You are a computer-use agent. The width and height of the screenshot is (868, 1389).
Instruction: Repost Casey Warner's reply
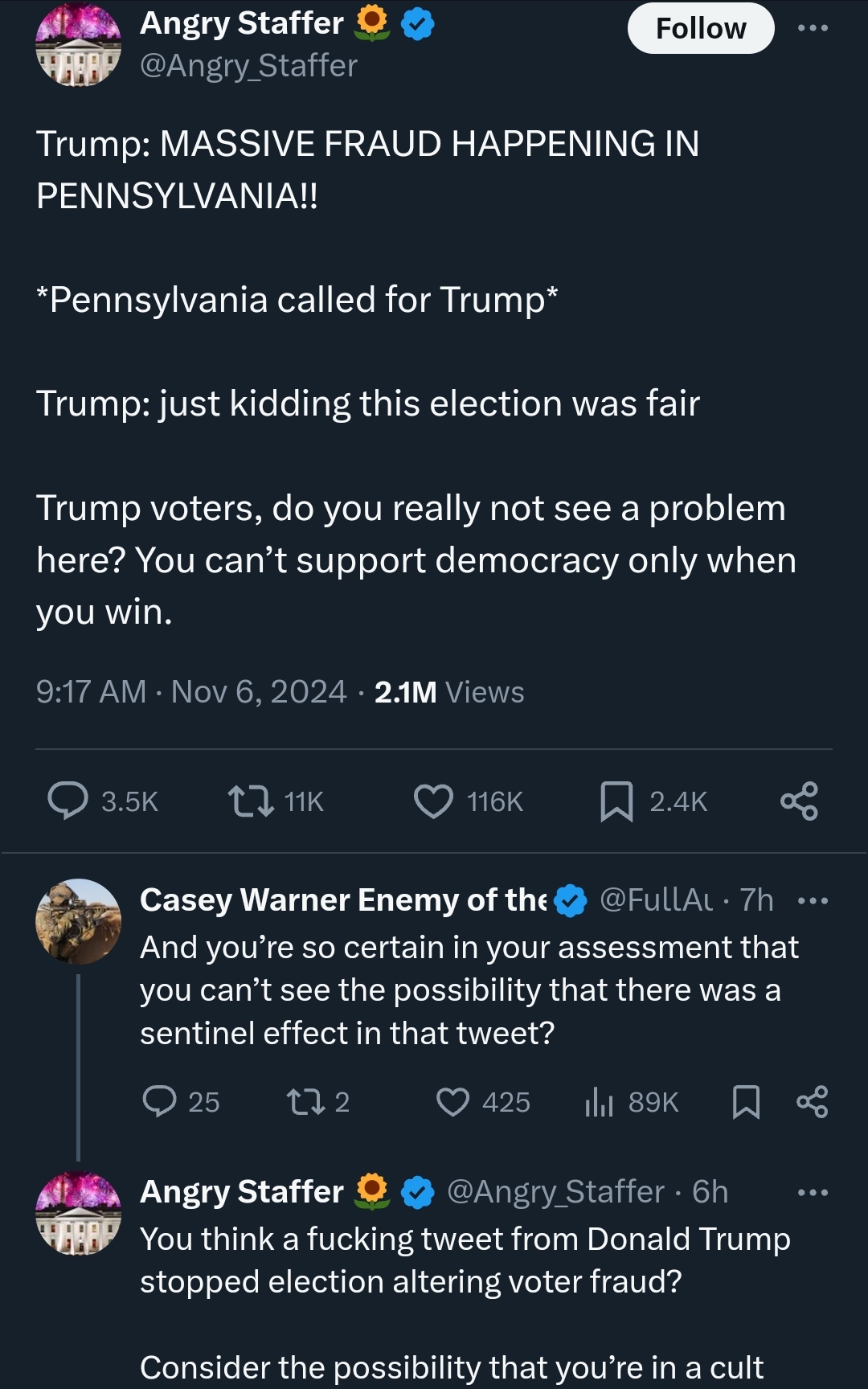point(305,1101)
